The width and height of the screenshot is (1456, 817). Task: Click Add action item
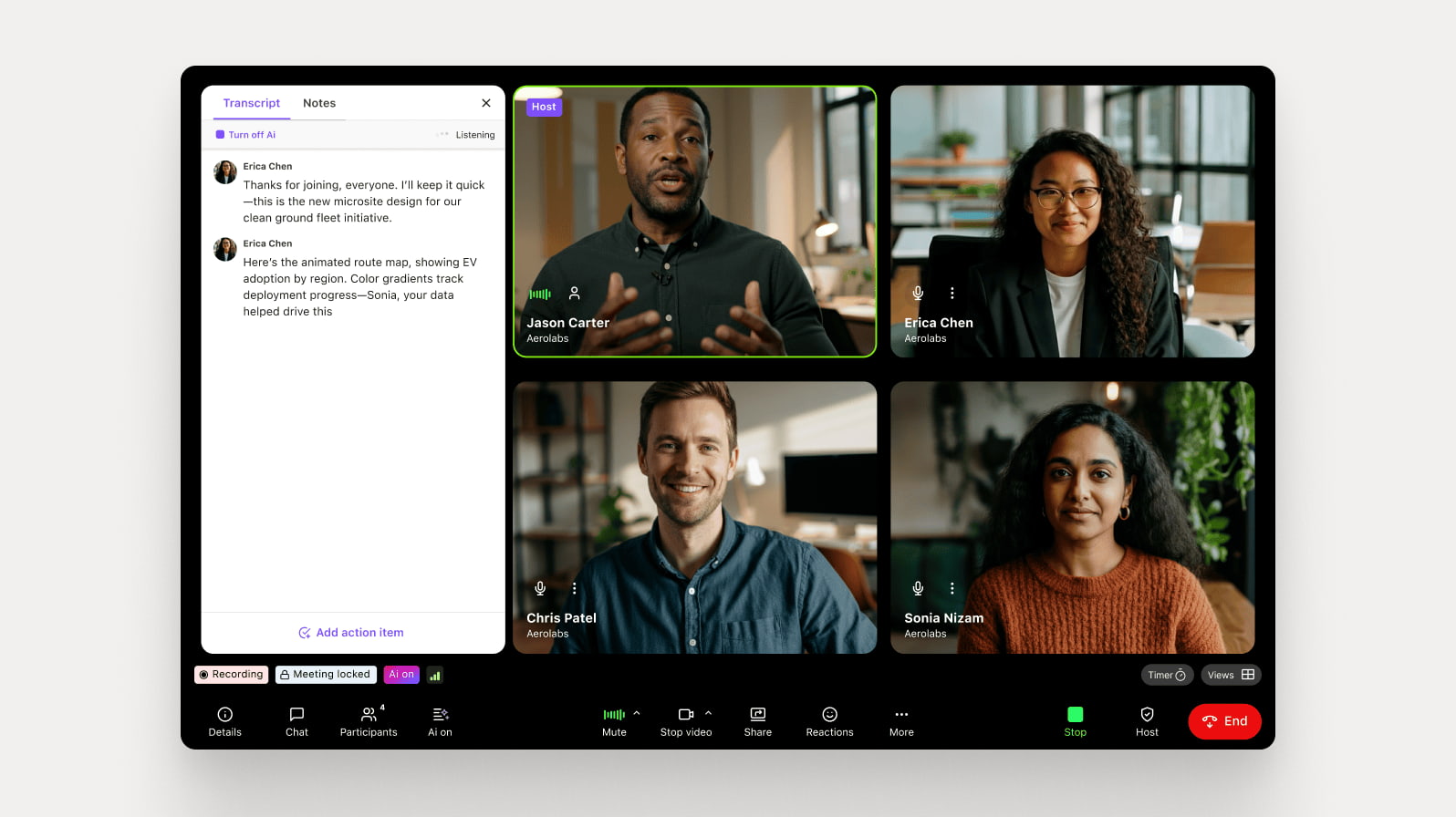[x=352, y=633]
